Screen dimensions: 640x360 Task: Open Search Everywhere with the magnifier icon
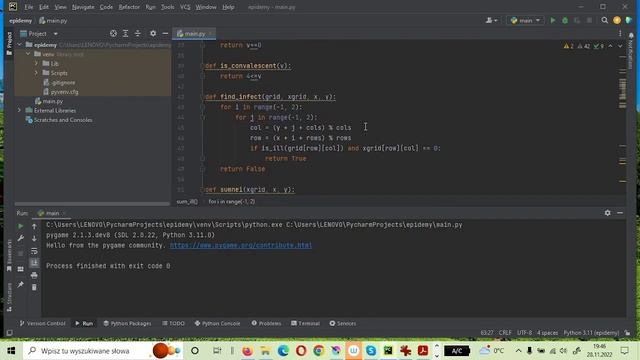(604, 20)
